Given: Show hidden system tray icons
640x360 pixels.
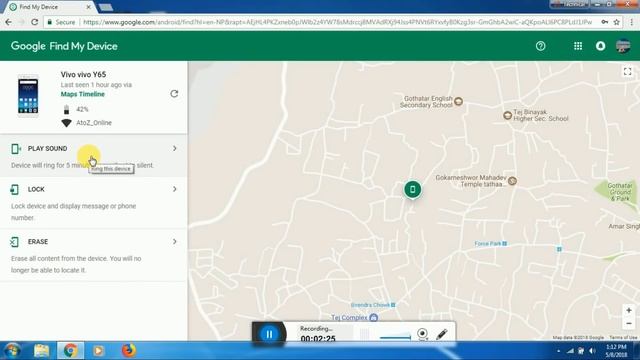Looking at the screenshot, I should click(x=558, y=351).
